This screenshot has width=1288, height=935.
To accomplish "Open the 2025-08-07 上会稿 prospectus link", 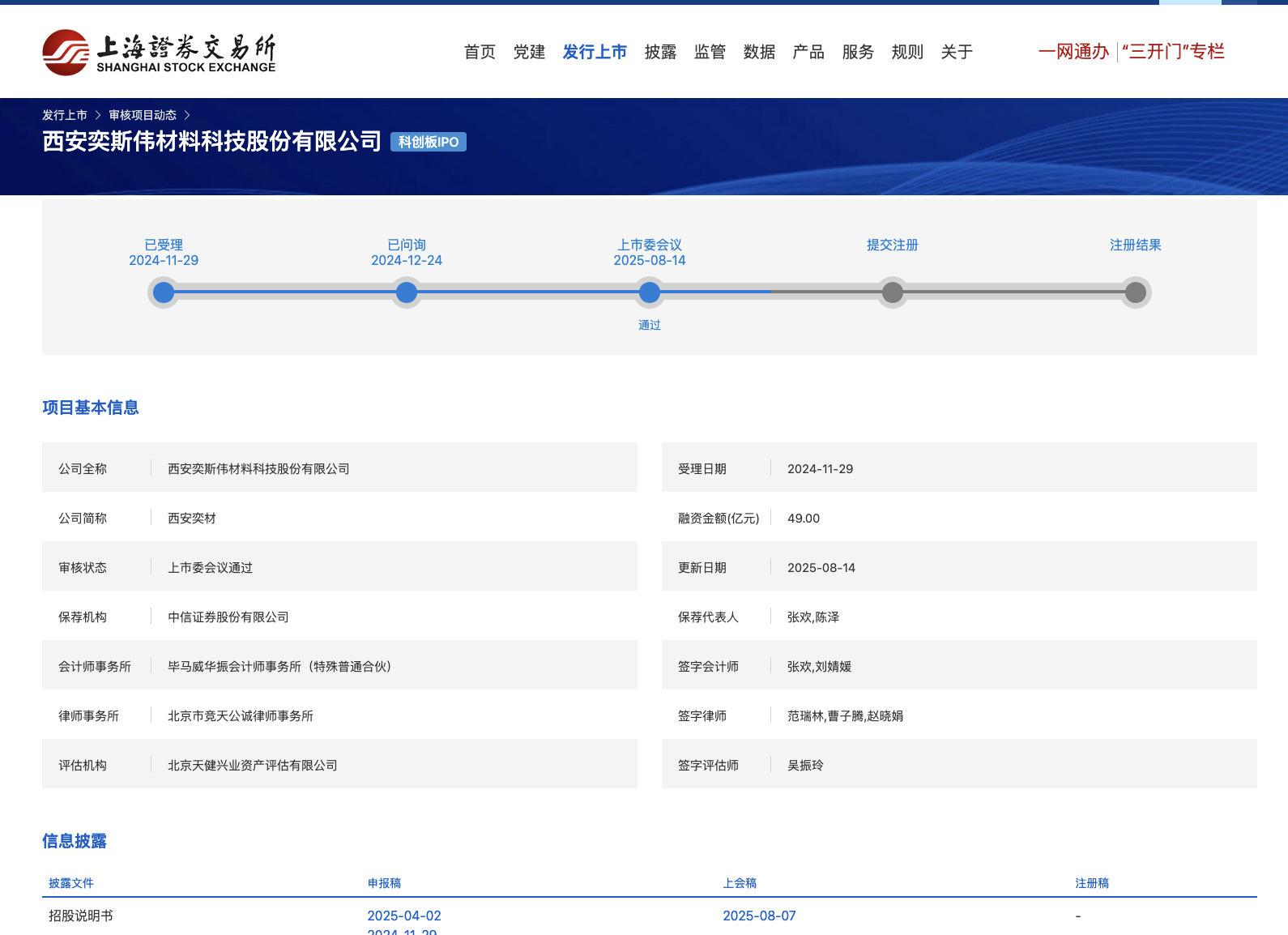I will click(x=759, y=916).
